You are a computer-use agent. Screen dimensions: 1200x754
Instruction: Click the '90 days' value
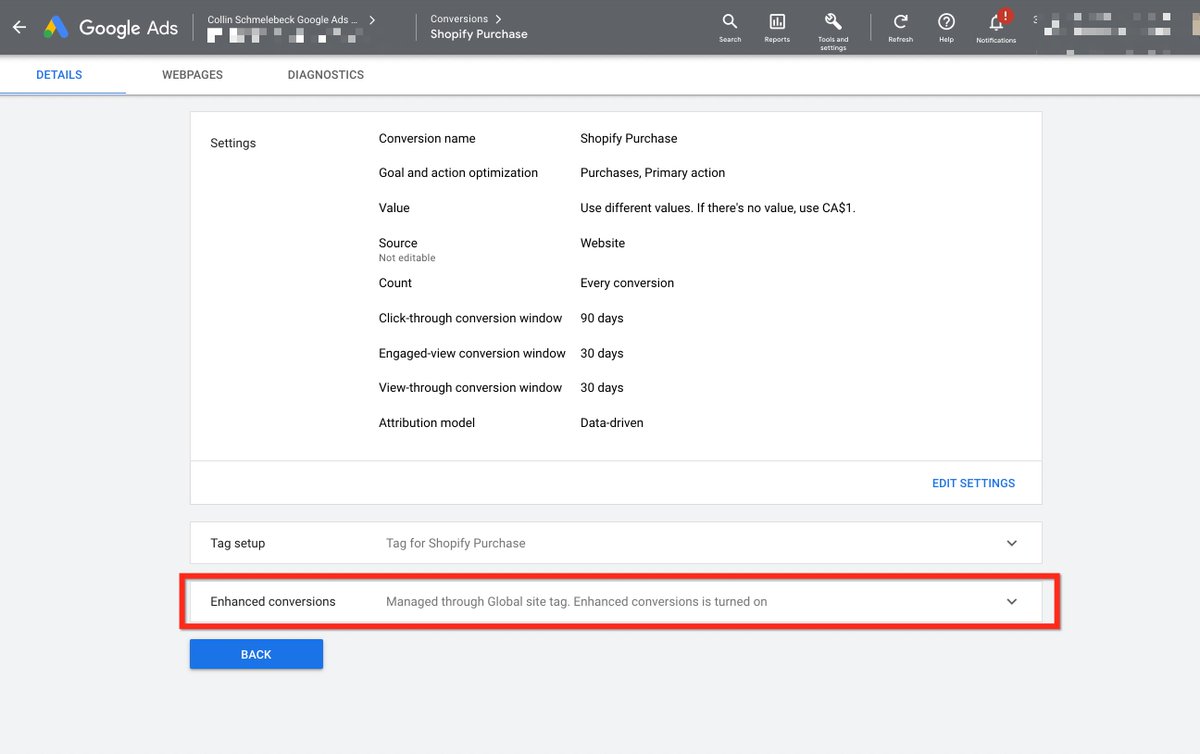[602, 318]
